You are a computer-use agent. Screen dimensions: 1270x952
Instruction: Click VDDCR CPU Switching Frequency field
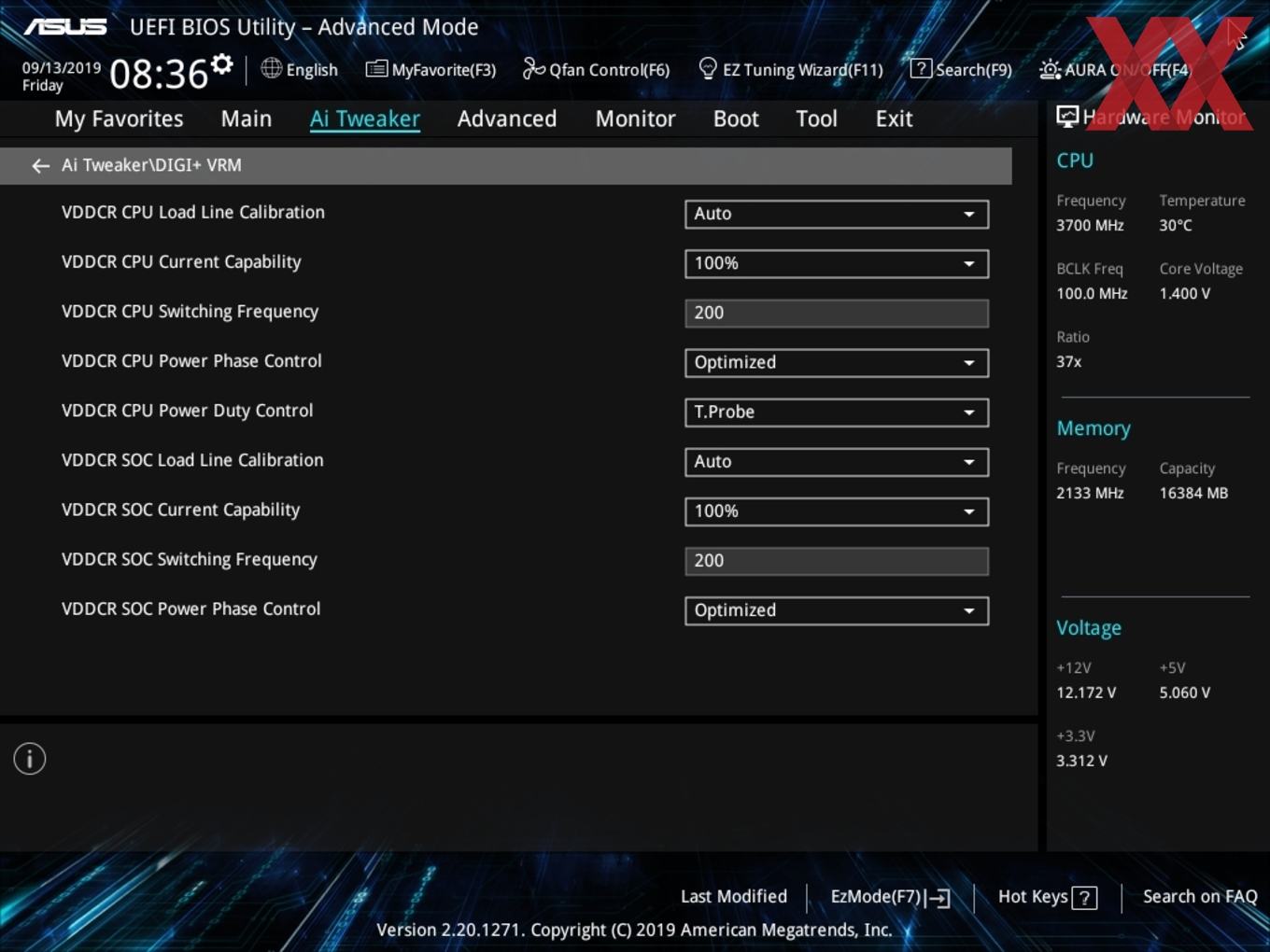837,313
